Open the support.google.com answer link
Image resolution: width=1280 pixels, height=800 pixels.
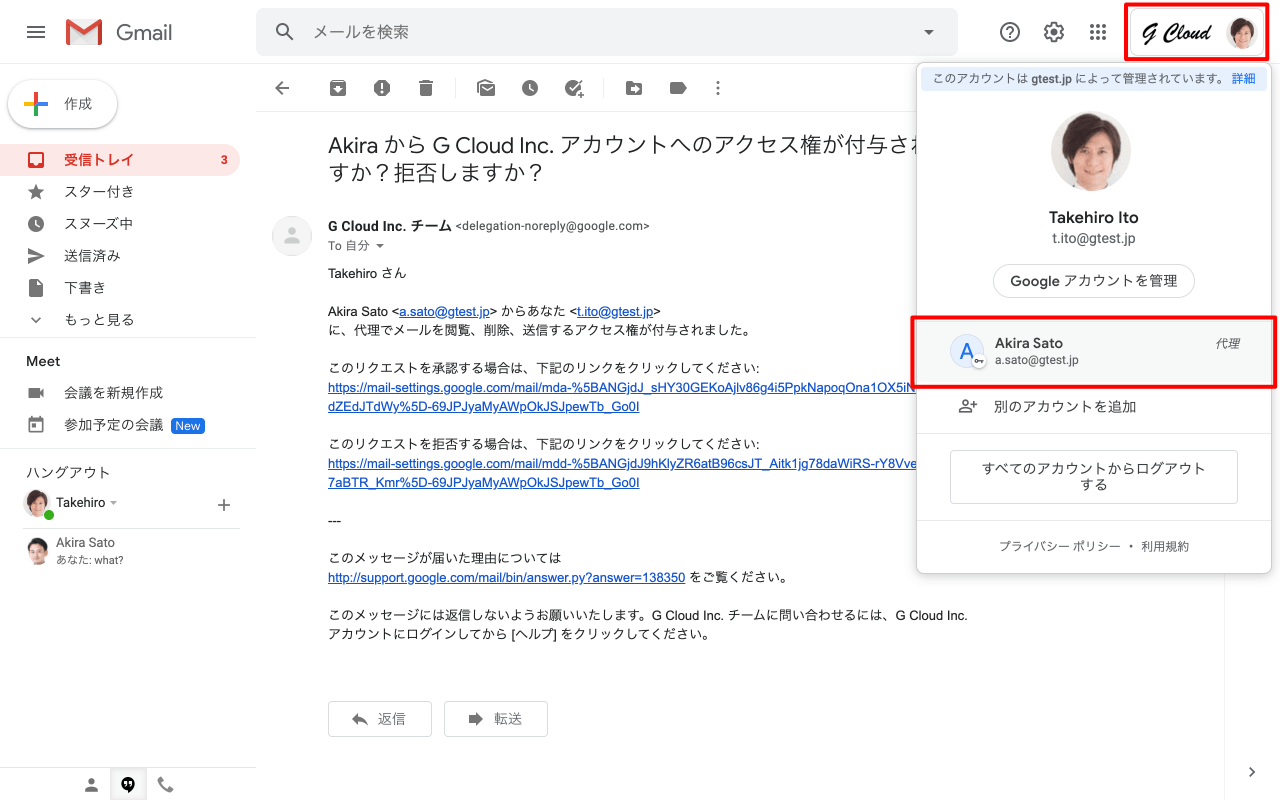(507, 577)
